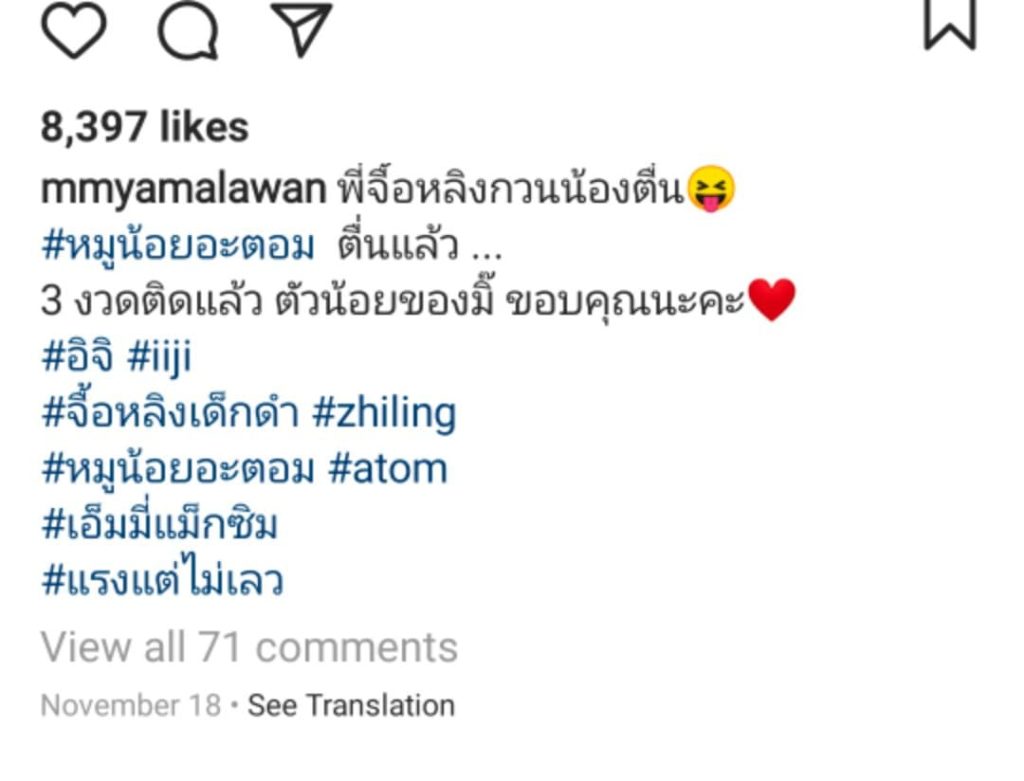The image size is (1024, 781).
Task: Click See Translation link
Action: coord(351,706)
